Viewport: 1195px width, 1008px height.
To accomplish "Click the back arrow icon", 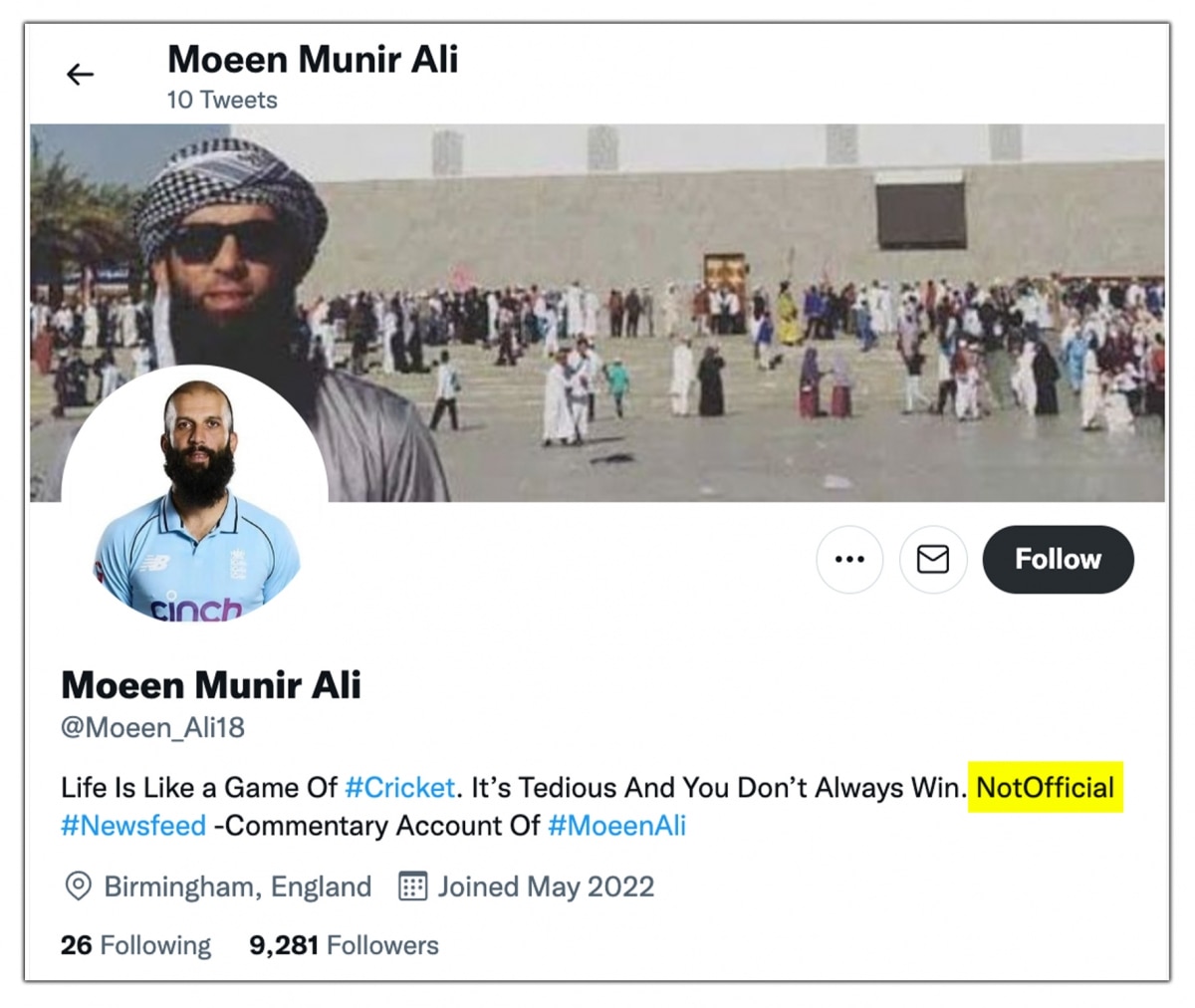I will point(80,75).
